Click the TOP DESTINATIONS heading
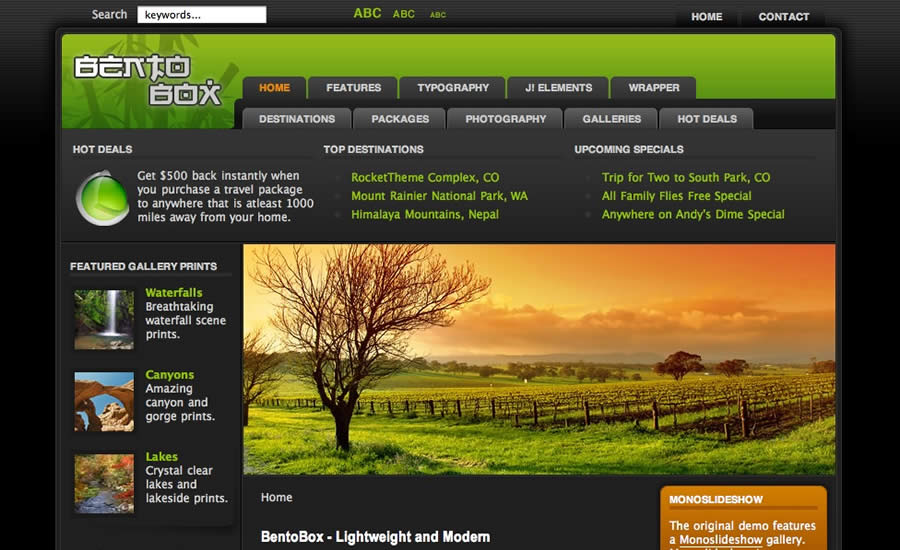This screenshot has height=550, width=900. pos(374,149)
